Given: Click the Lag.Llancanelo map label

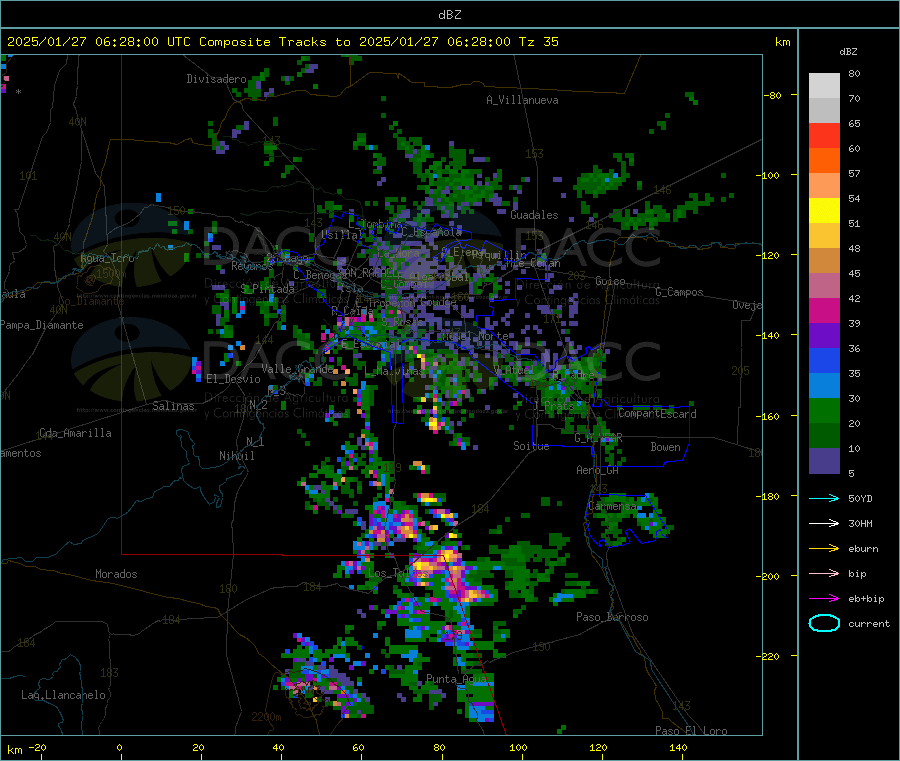Looking at the screenshot, I should (x=64, y=695).
